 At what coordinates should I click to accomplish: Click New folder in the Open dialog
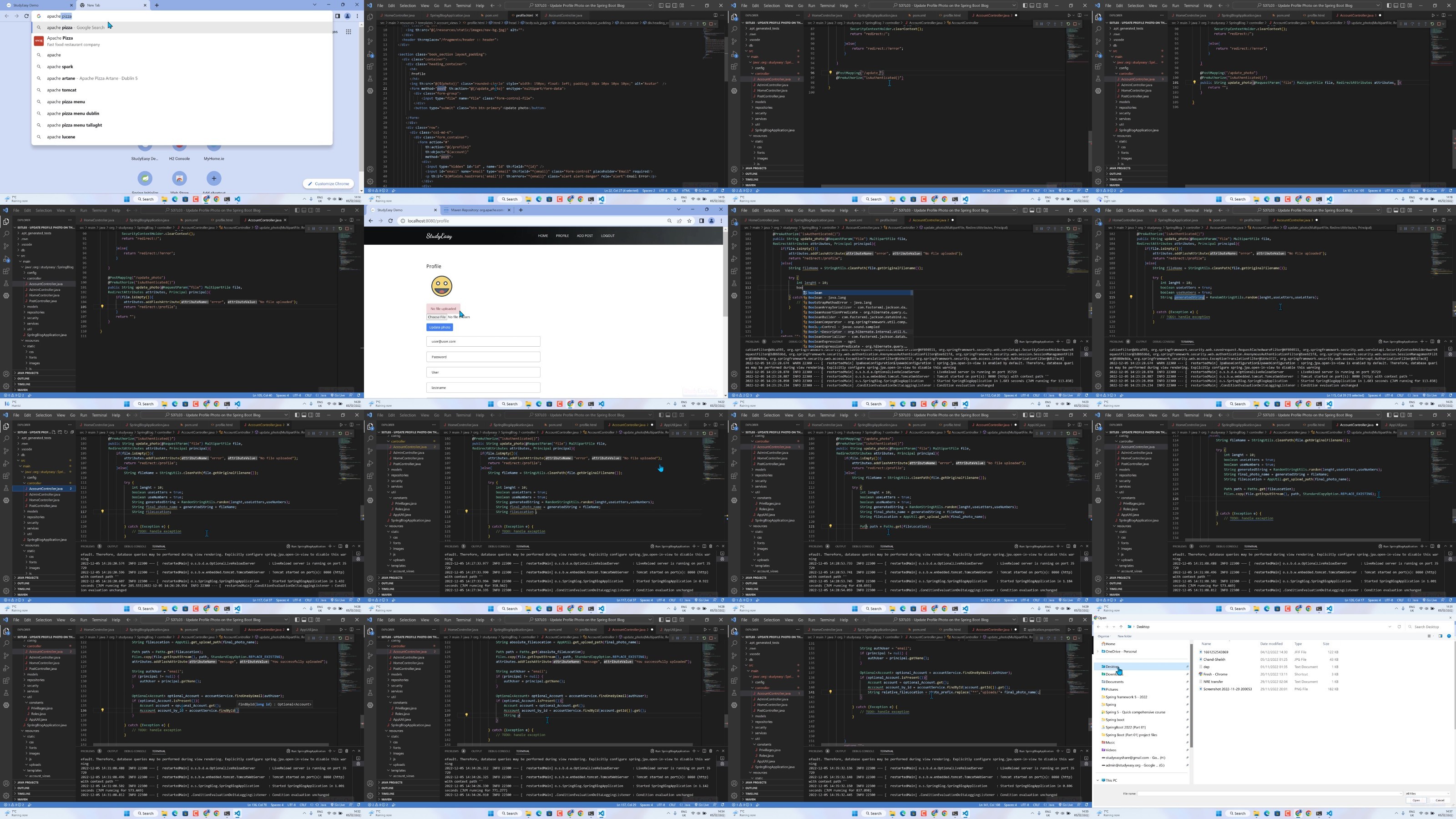(x=1124, y=637)
